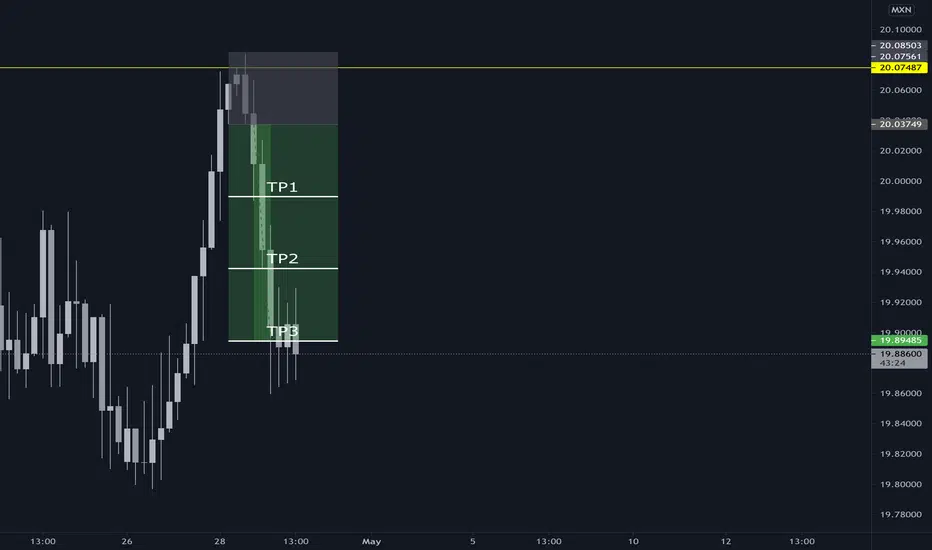Click the 20.10000 level on price scale

[x=900, y=30]
